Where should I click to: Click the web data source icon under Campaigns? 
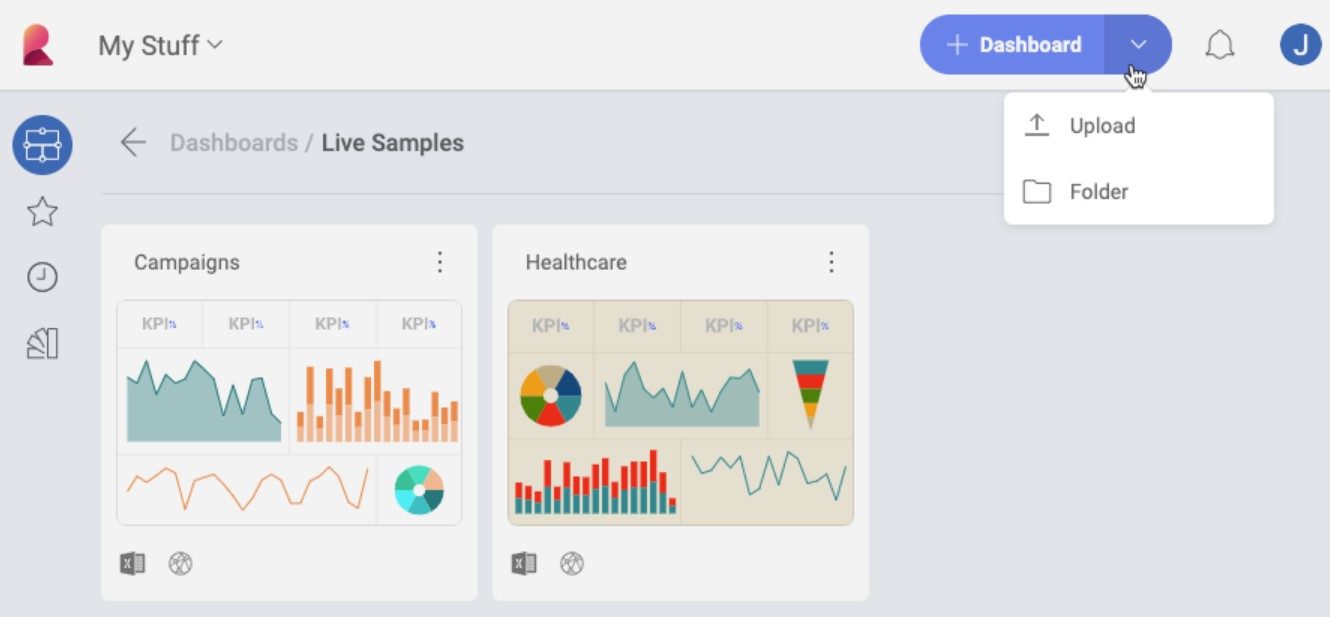(x=181, y=563)
